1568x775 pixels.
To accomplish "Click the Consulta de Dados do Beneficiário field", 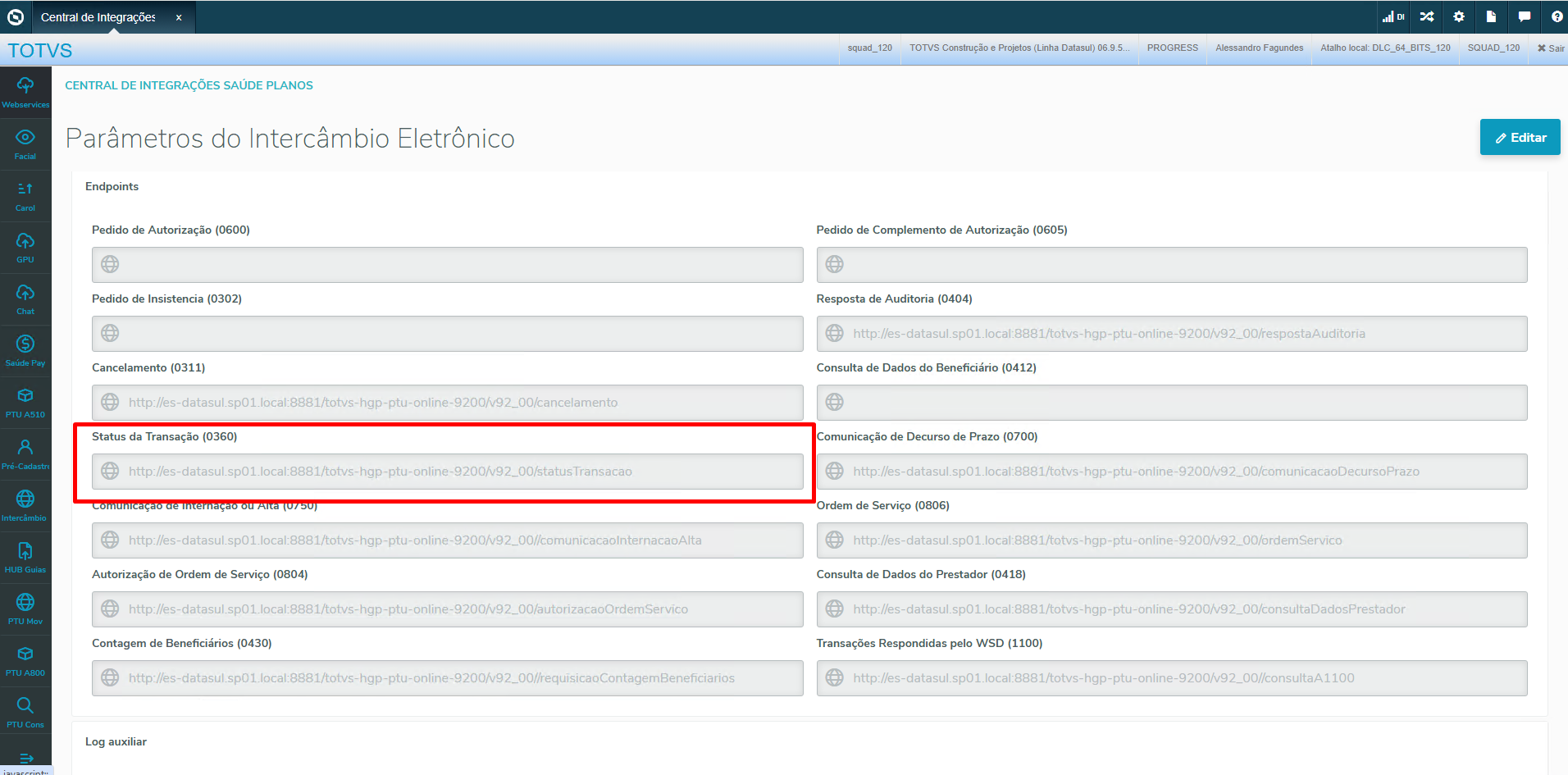I will click(x=1171, y=403).
